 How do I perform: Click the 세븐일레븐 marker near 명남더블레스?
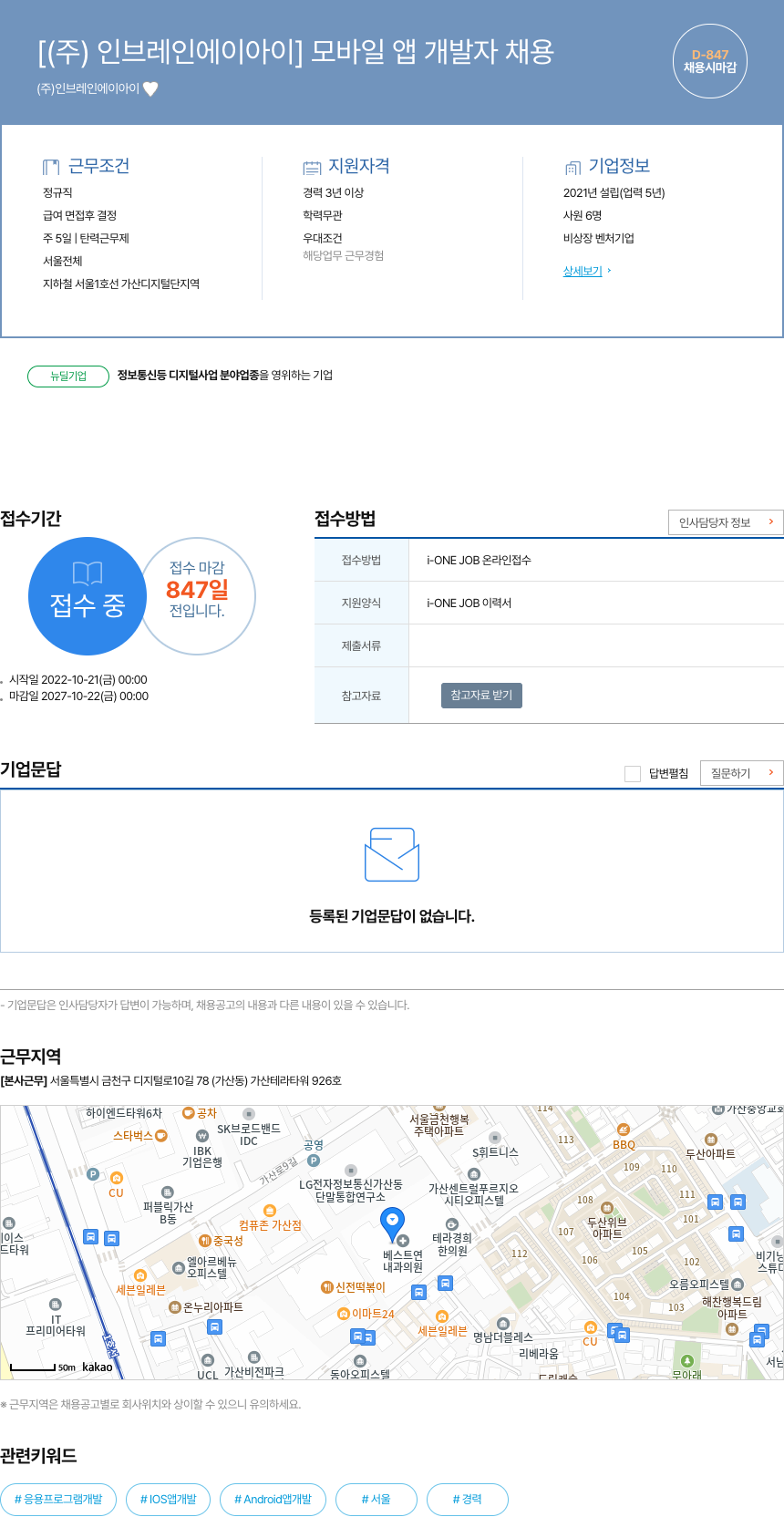point(442,1316)
